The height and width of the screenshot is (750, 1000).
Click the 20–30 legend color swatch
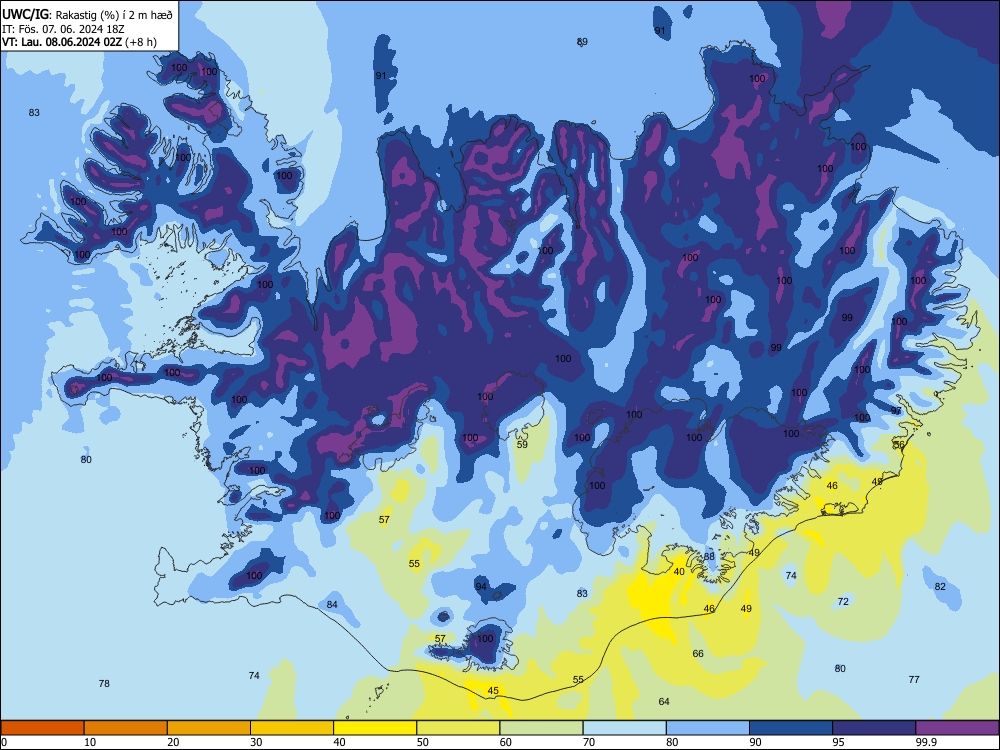coord(209,728)
